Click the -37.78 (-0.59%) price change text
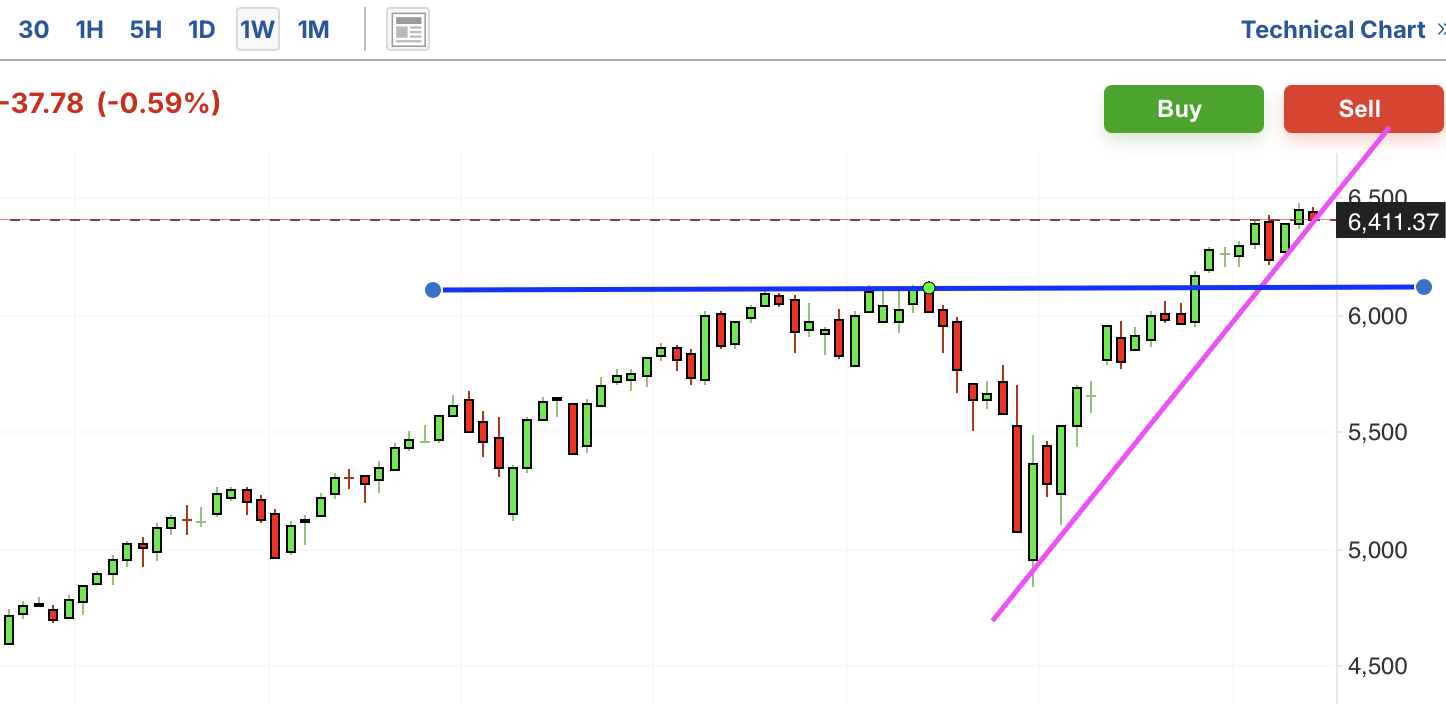1446x704 pixels. [110, 103]
